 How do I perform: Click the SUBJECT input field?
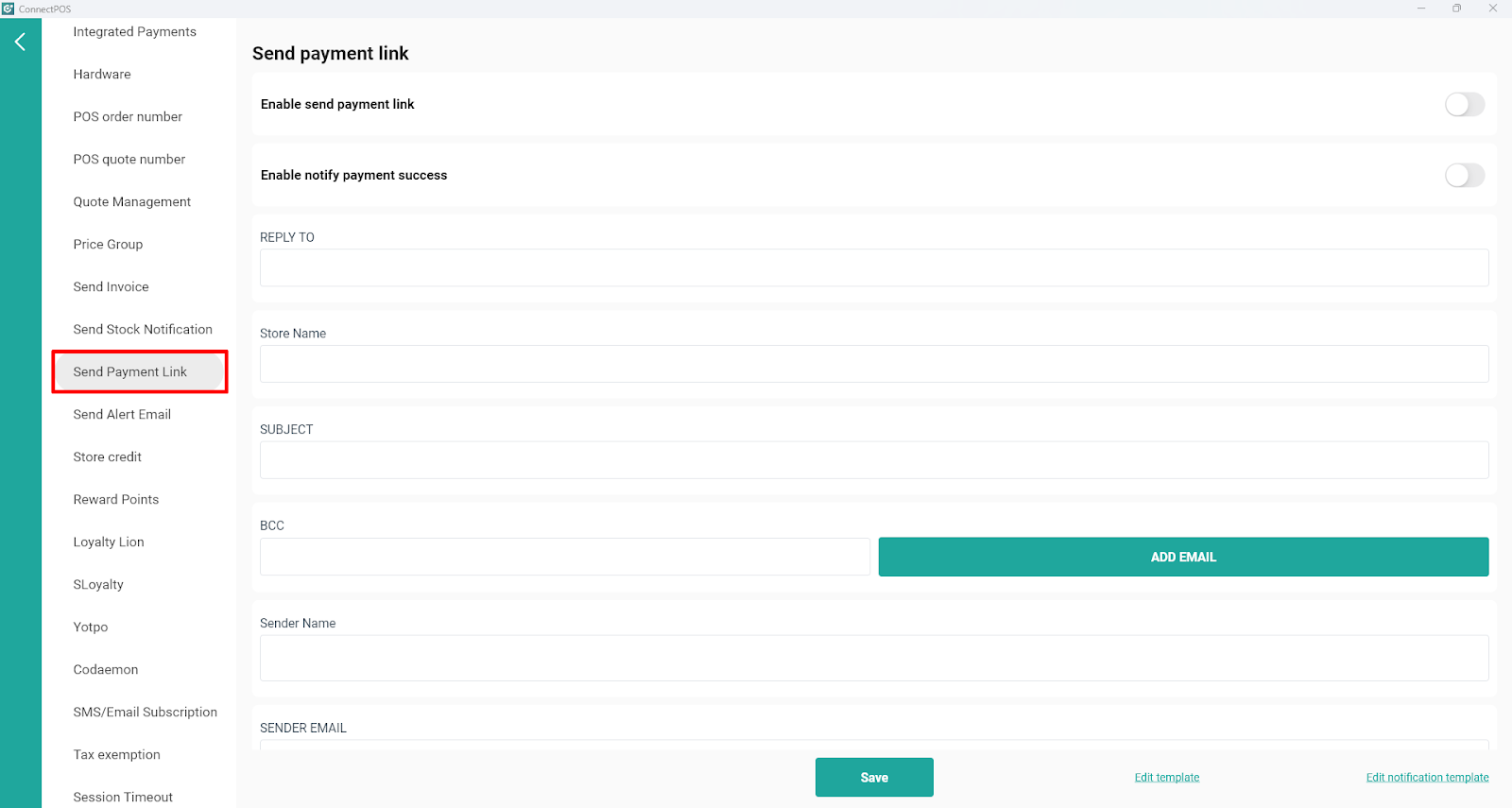click(x=874, y=460)
